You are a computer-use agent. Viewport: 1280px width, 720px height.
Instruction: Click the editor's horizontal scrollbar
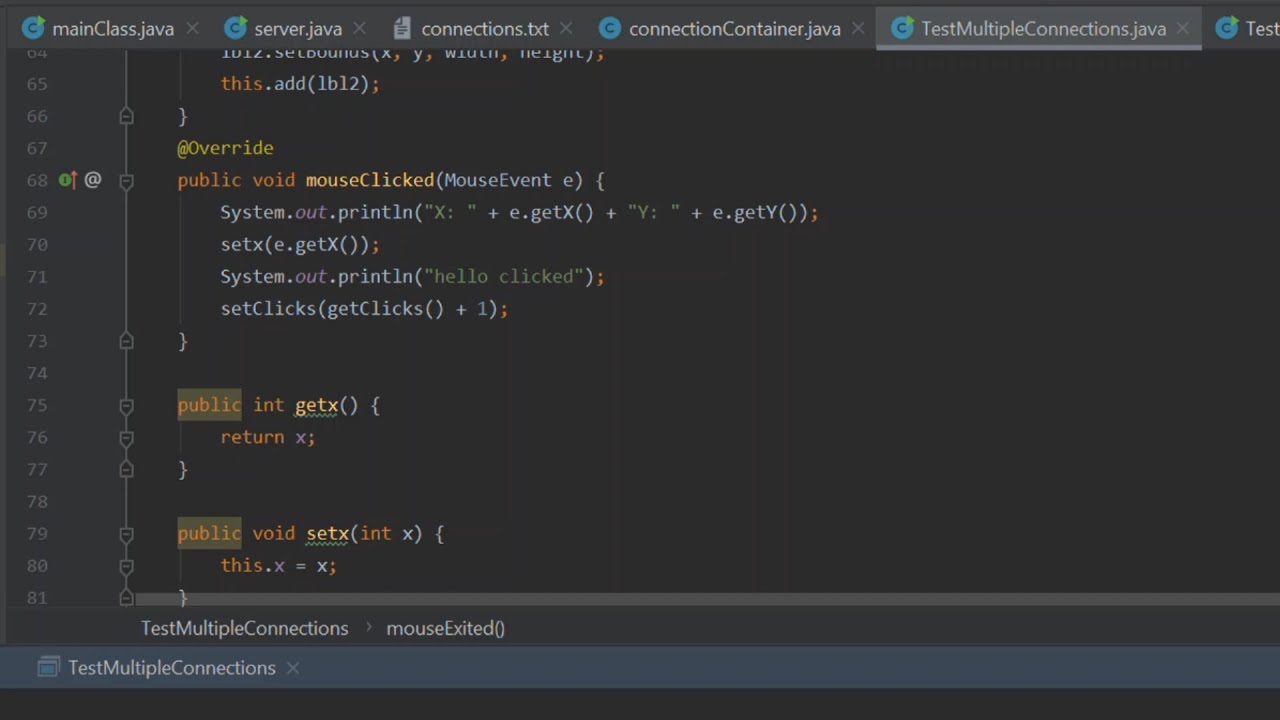707,599
